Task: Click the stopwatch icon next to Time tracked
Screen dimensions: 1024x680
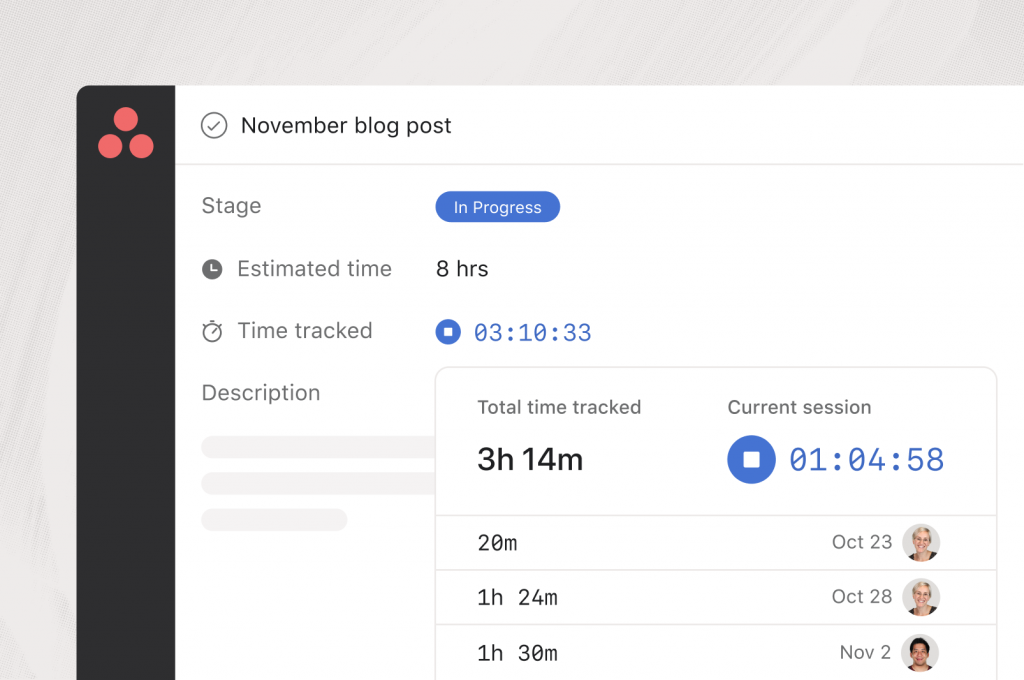Action: [x=212, y=330]
